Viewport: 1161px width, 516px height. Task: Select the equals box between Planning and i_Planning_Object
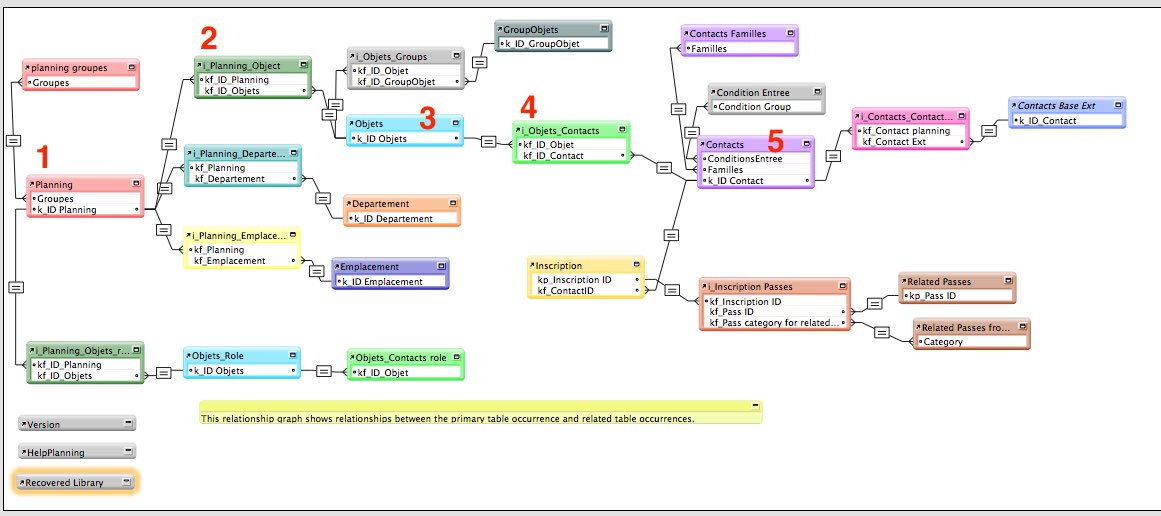(169, 144)
